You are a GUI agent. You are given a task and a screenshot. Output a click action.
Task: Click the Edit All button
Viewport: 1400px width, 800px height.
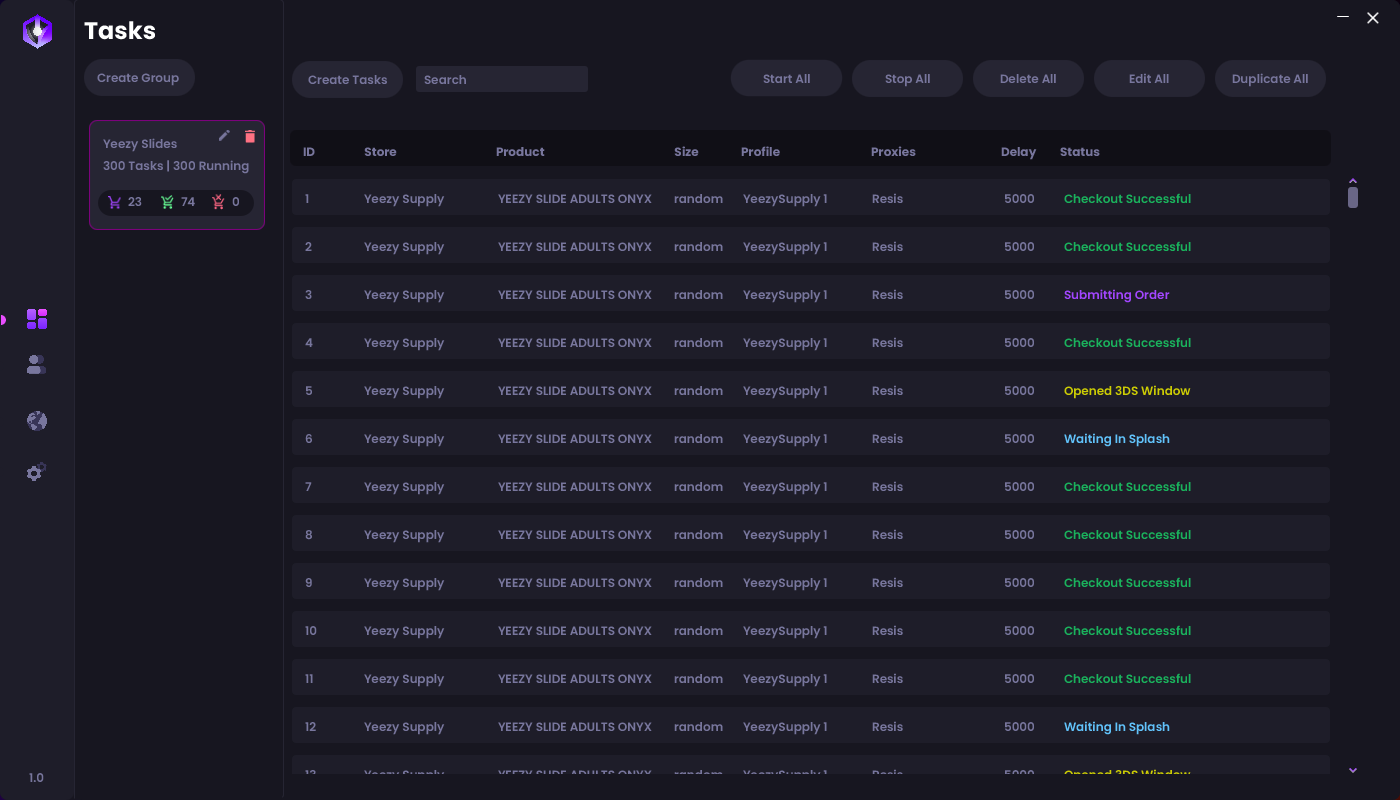coord(1149,79)
